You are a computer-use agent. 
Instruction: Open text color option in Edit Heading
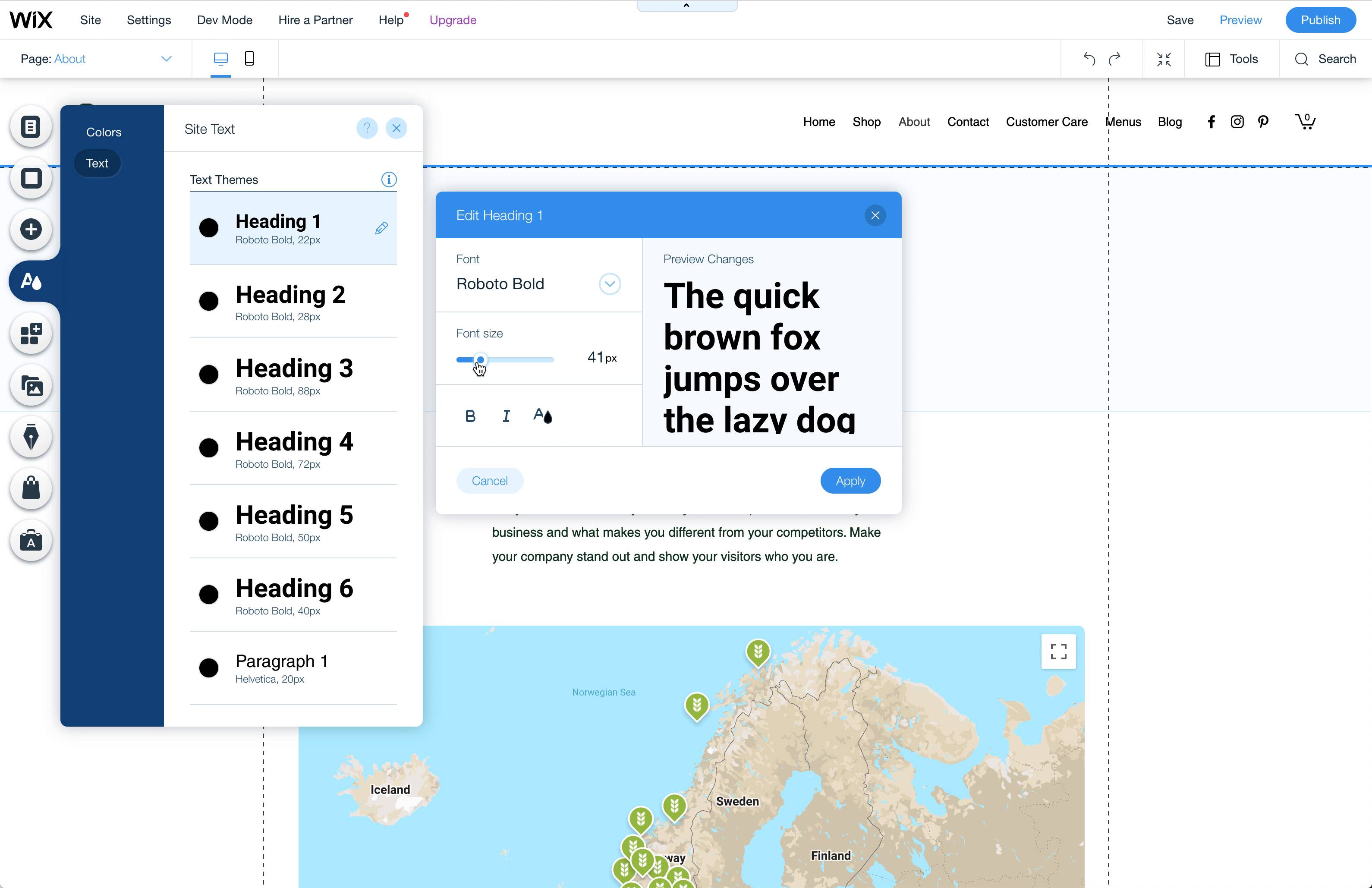coord(542,416)
